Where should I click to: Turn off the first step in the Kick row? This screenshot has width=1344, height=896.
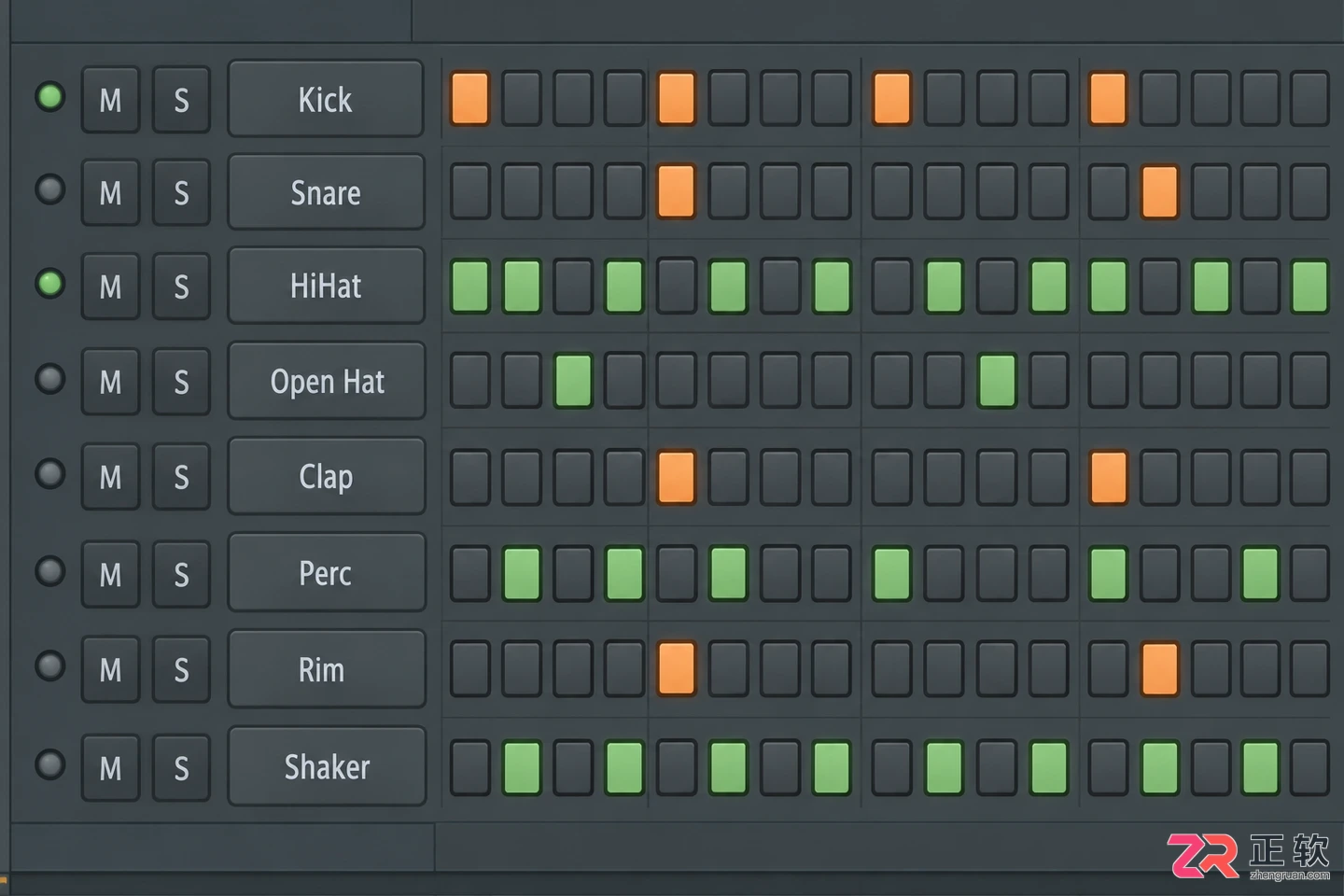pyautogui.click(x=469, y=99)
